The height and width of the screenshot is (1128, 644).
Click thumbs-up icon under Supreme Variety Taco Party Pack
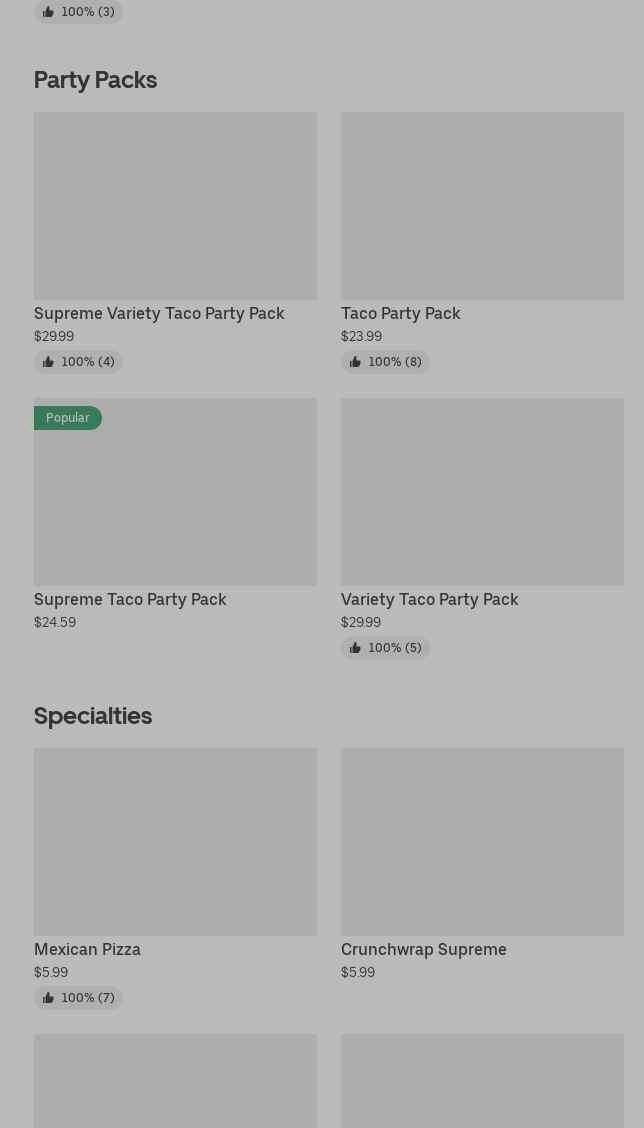pyautogui.click(x=48, y=362)
